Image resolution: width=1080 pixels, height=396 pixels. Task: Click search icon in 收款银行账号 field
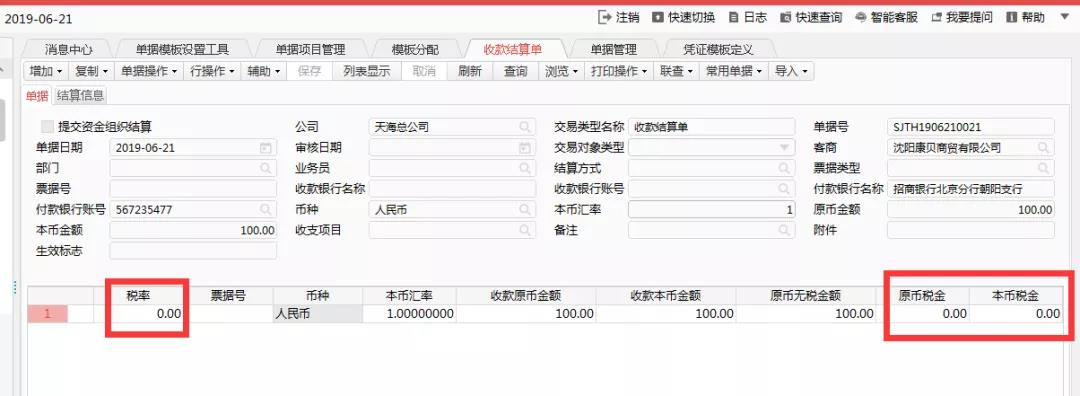coord(784,189)
